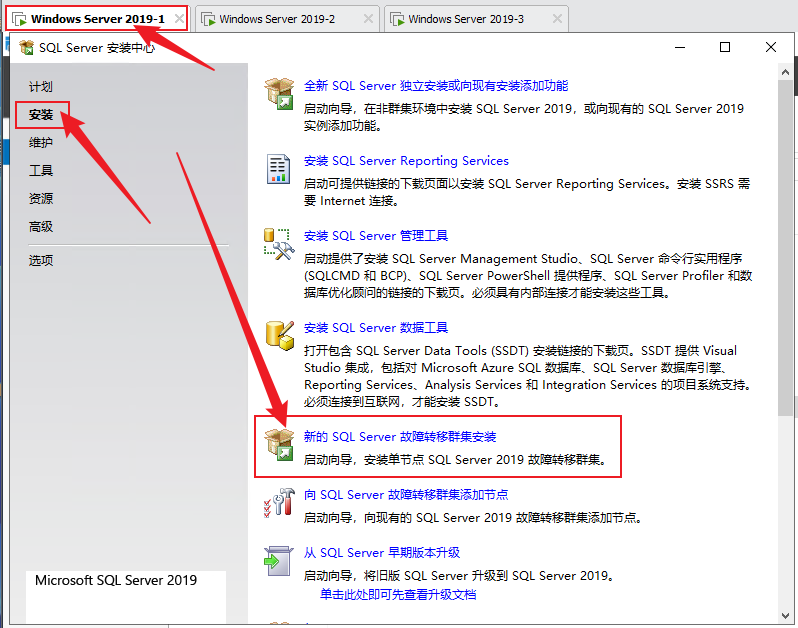Click description 启动向导，向现有的 SQL Server 2019 故障转移群集添加节点

pos(474,518)
